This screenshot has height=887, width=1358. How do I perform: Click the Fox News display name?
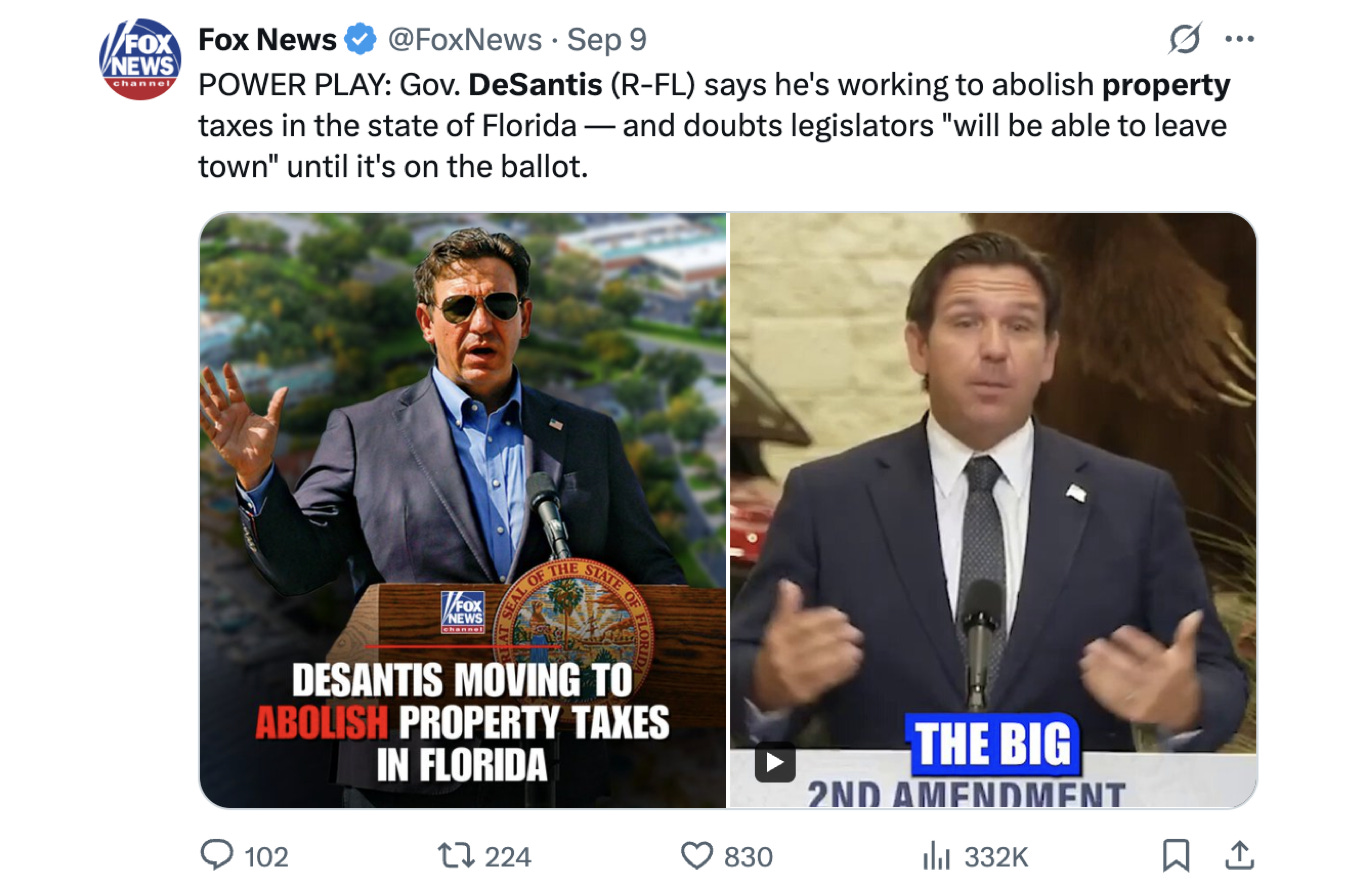pos(267,40)
